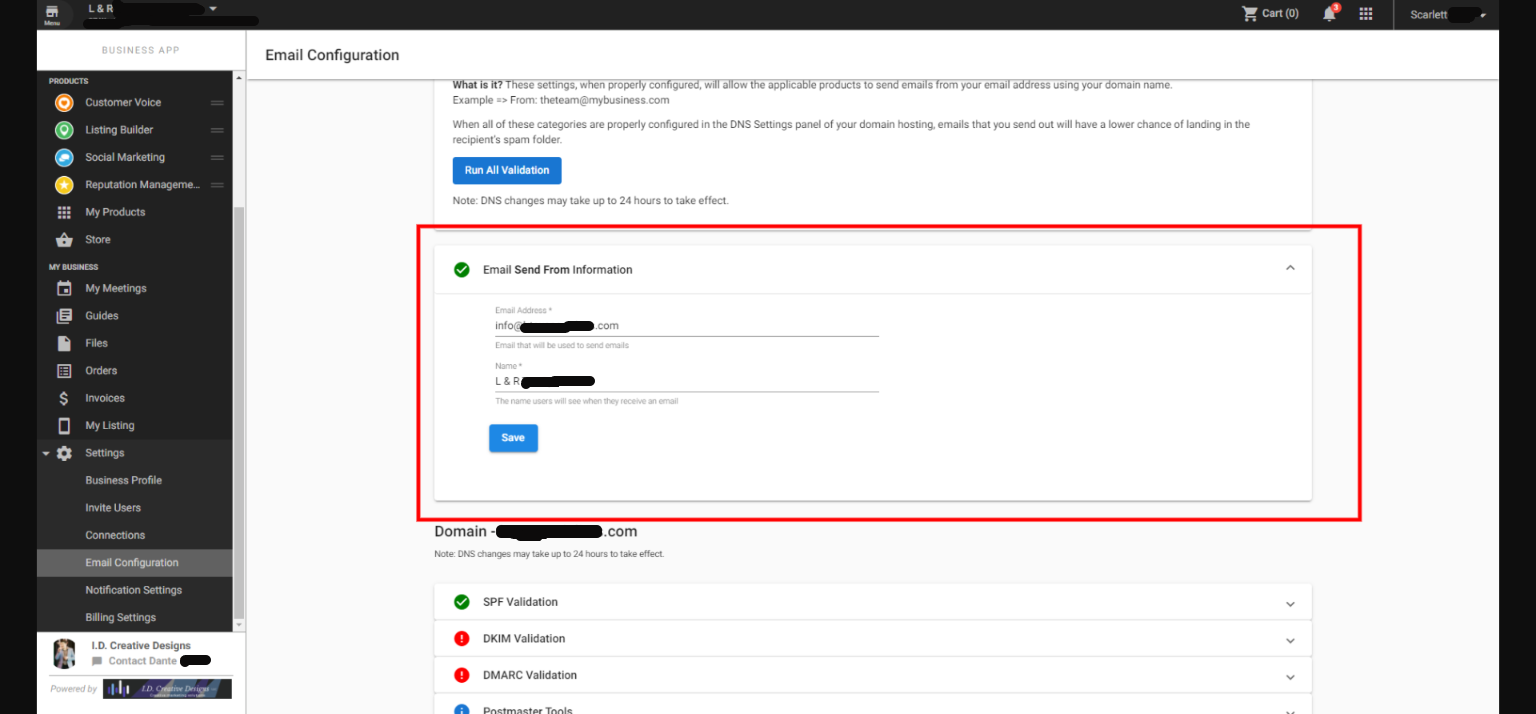Click Email Send From green check icon
Image resolution: width=1536 pixels, height=714 pixels.
pyautogui.click(x=462, y=270)
